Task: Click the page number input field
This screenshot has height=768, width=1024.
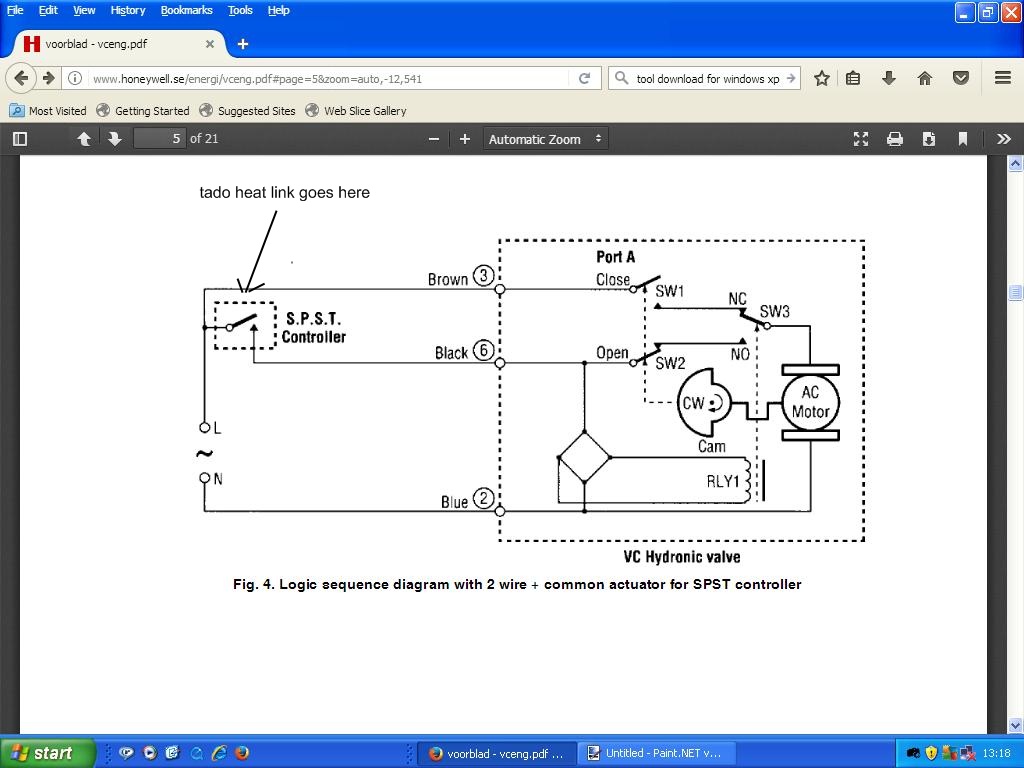Action: click(160, 139)
